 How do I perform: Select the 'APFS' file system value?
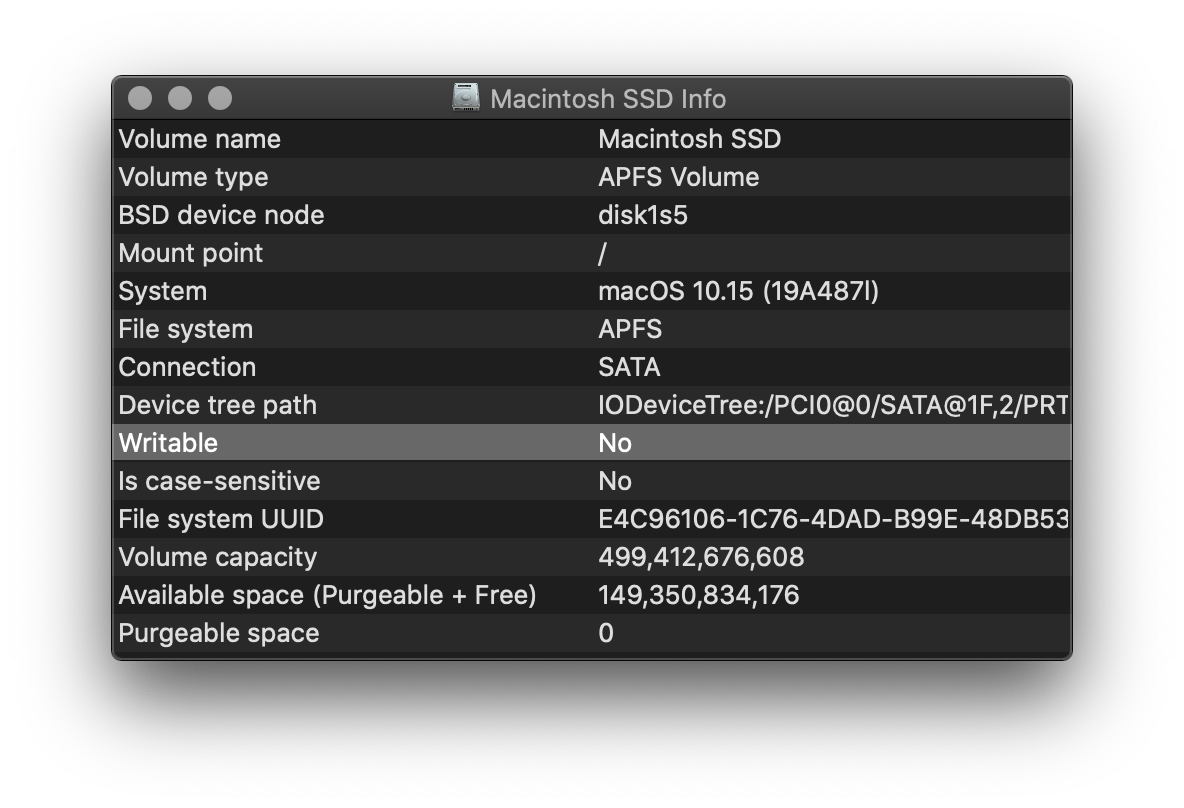coord(630,329)
